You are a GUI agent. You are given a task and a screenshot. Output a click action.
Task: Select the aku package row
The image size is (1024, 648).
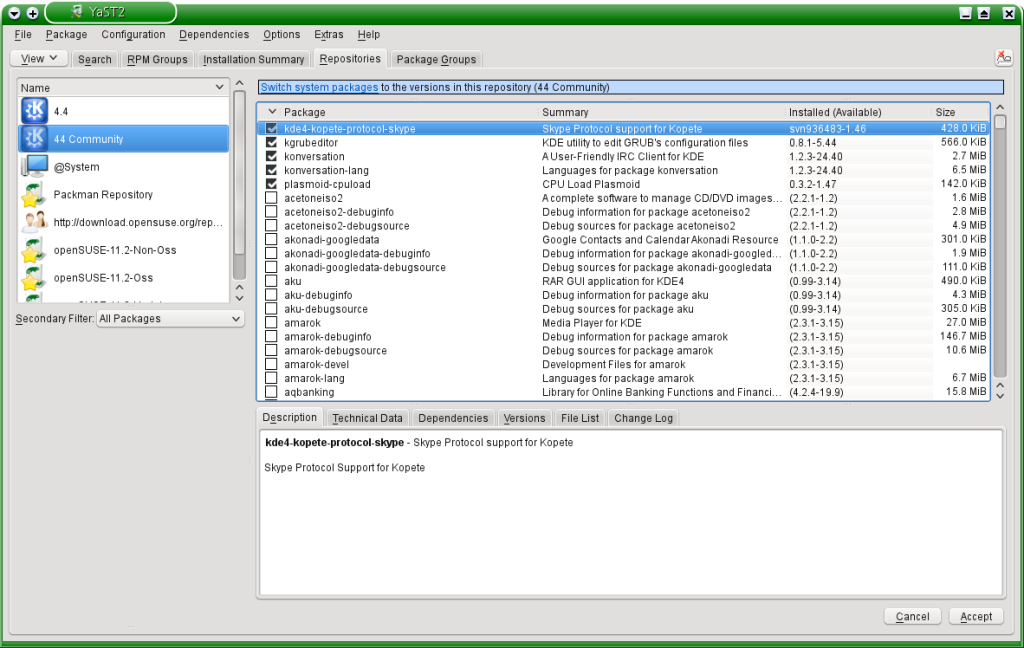pyautogui.click(x=624, y=282)
